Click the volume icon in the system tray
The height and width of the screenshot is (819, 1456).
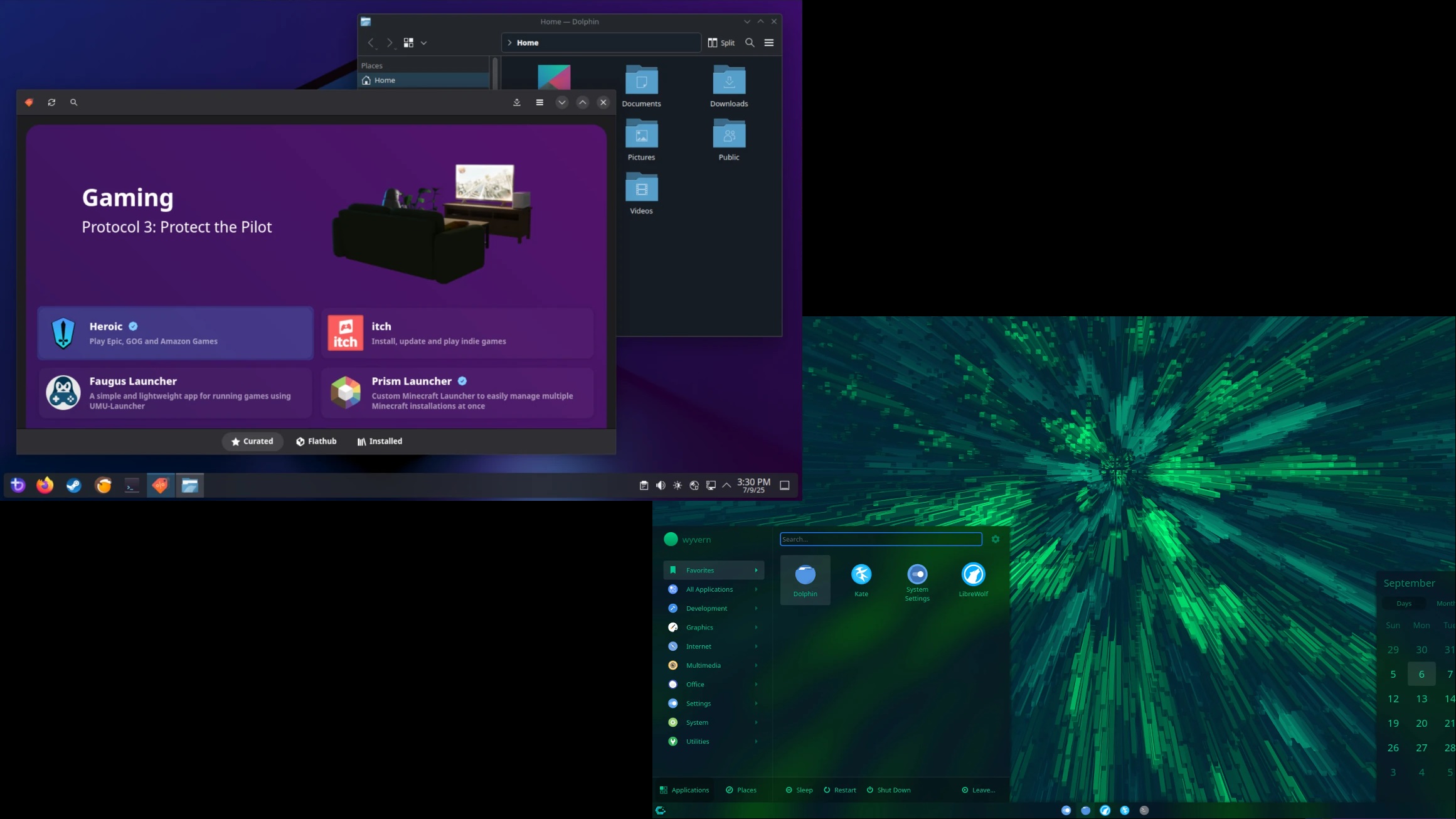point(661,485)
